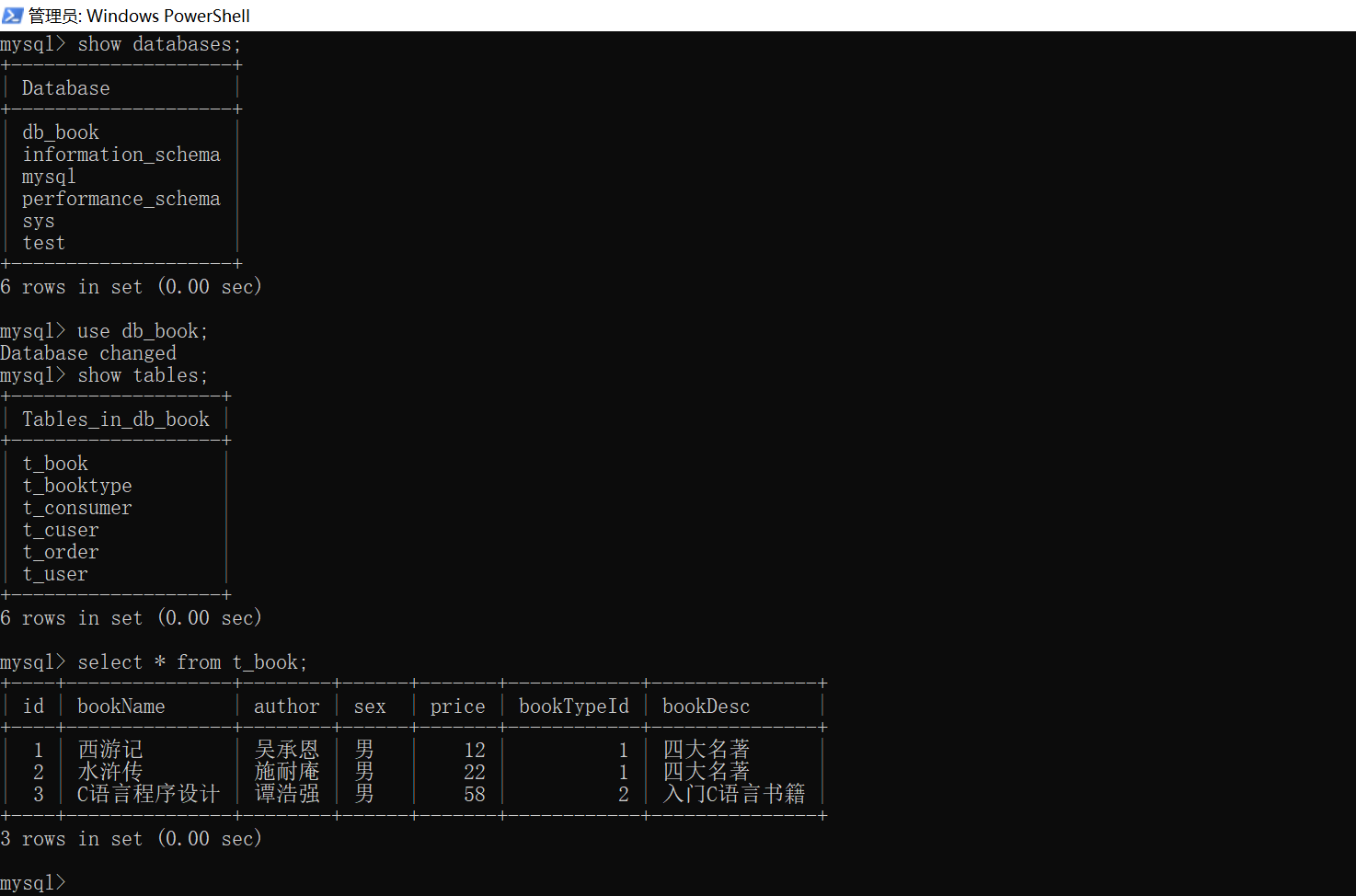This screenshot has height=896, width=1356.
Task: Select the 't_booktype' table row
Action: (x=77, y=486)
